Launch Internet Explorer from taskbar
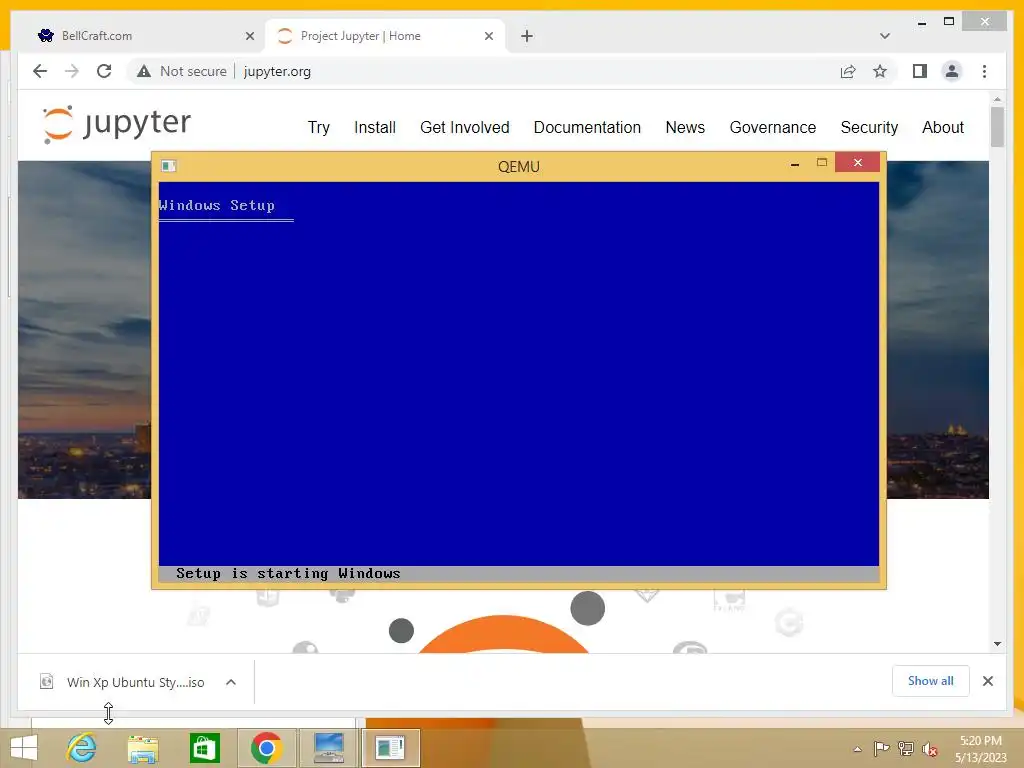This screenshot has height=768, width=1024. (82, 748)
